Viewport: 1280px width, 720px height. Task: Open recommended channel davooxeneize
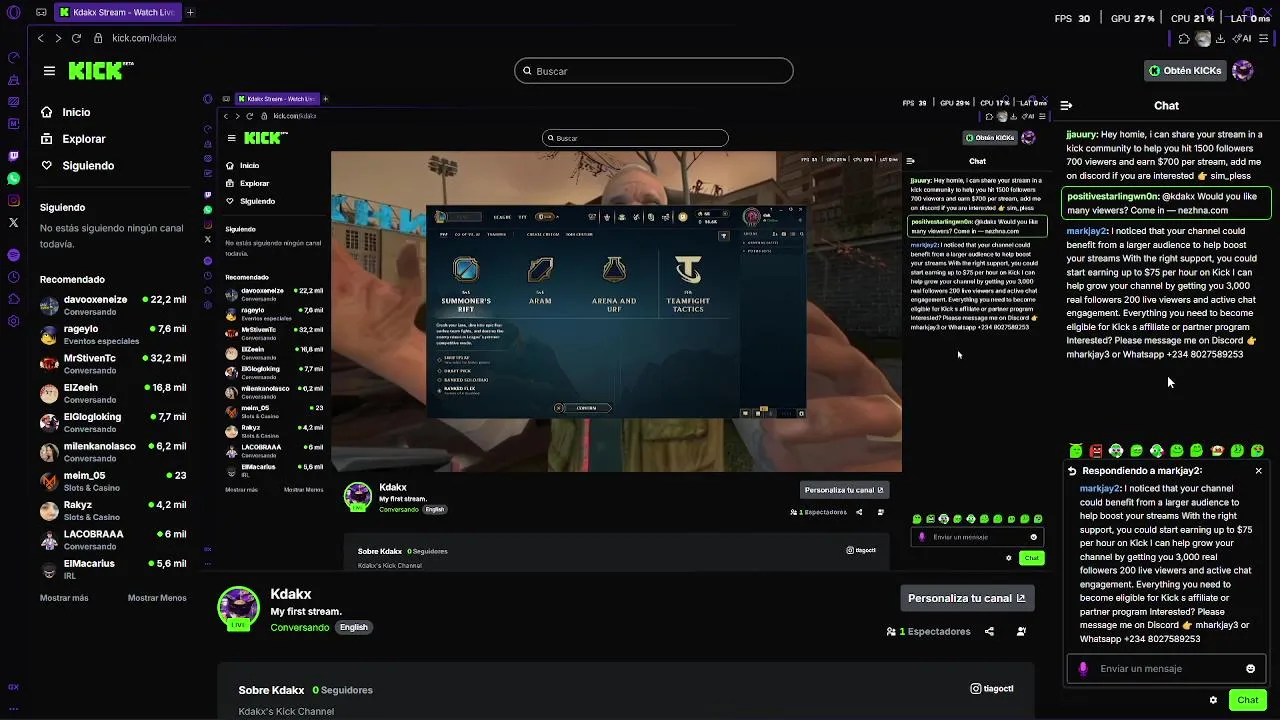point(113,305)
